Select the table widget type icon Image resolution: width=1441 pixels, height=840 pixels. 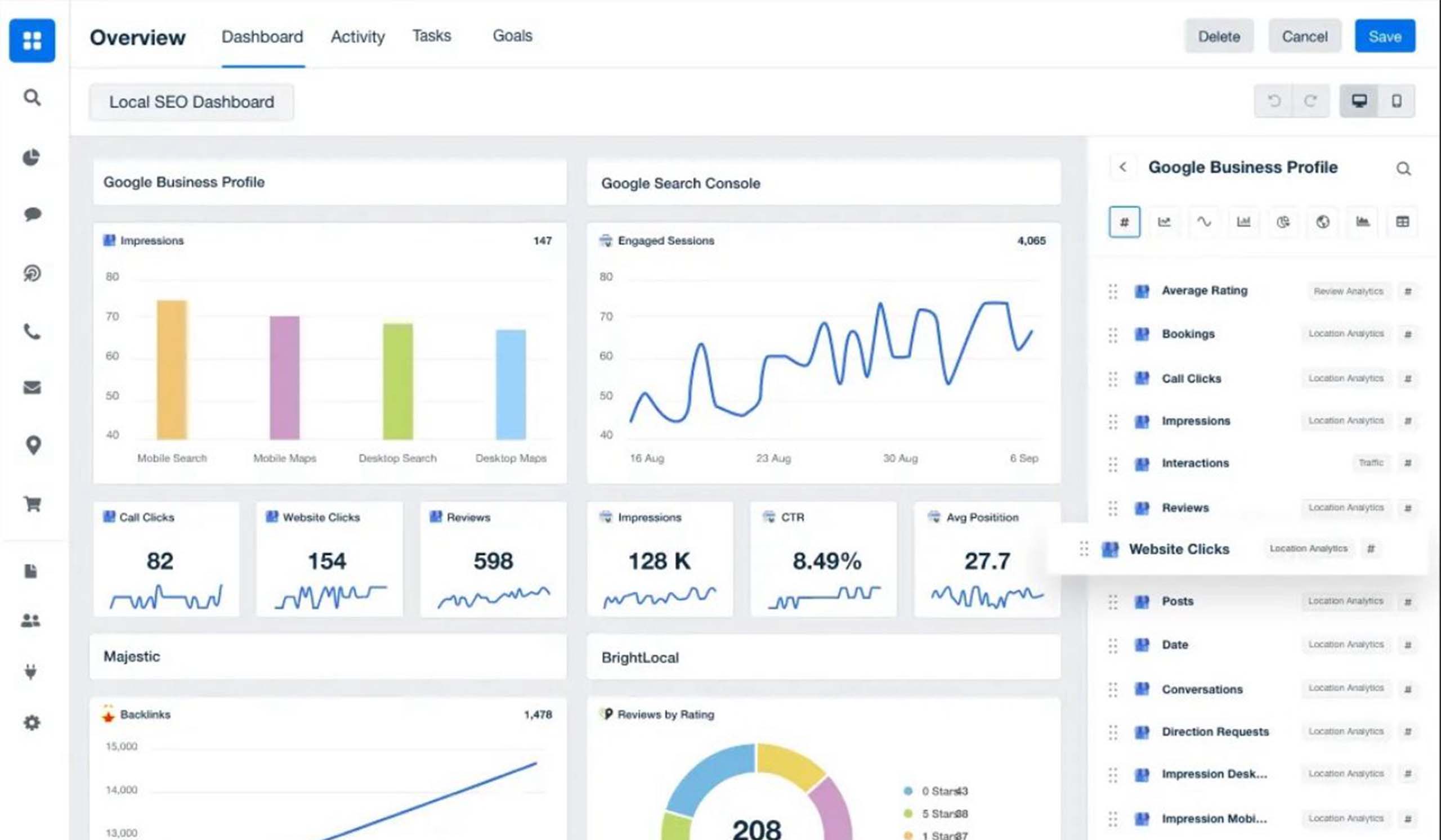tap(1402, 222)
